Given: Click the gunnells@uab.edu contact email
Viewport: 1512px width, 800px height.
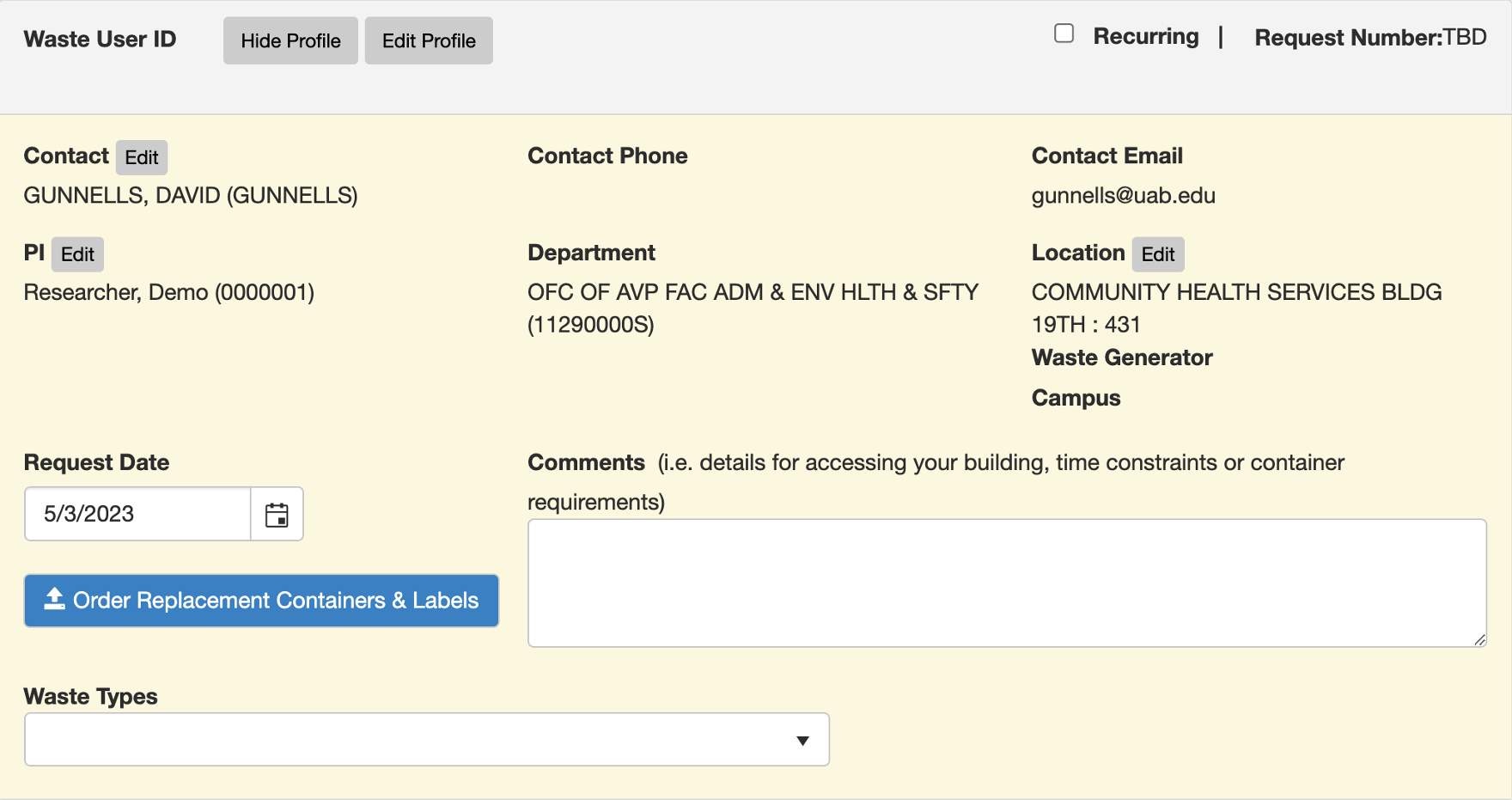Looking at the screenshot, I should (x=1123, y=196).
